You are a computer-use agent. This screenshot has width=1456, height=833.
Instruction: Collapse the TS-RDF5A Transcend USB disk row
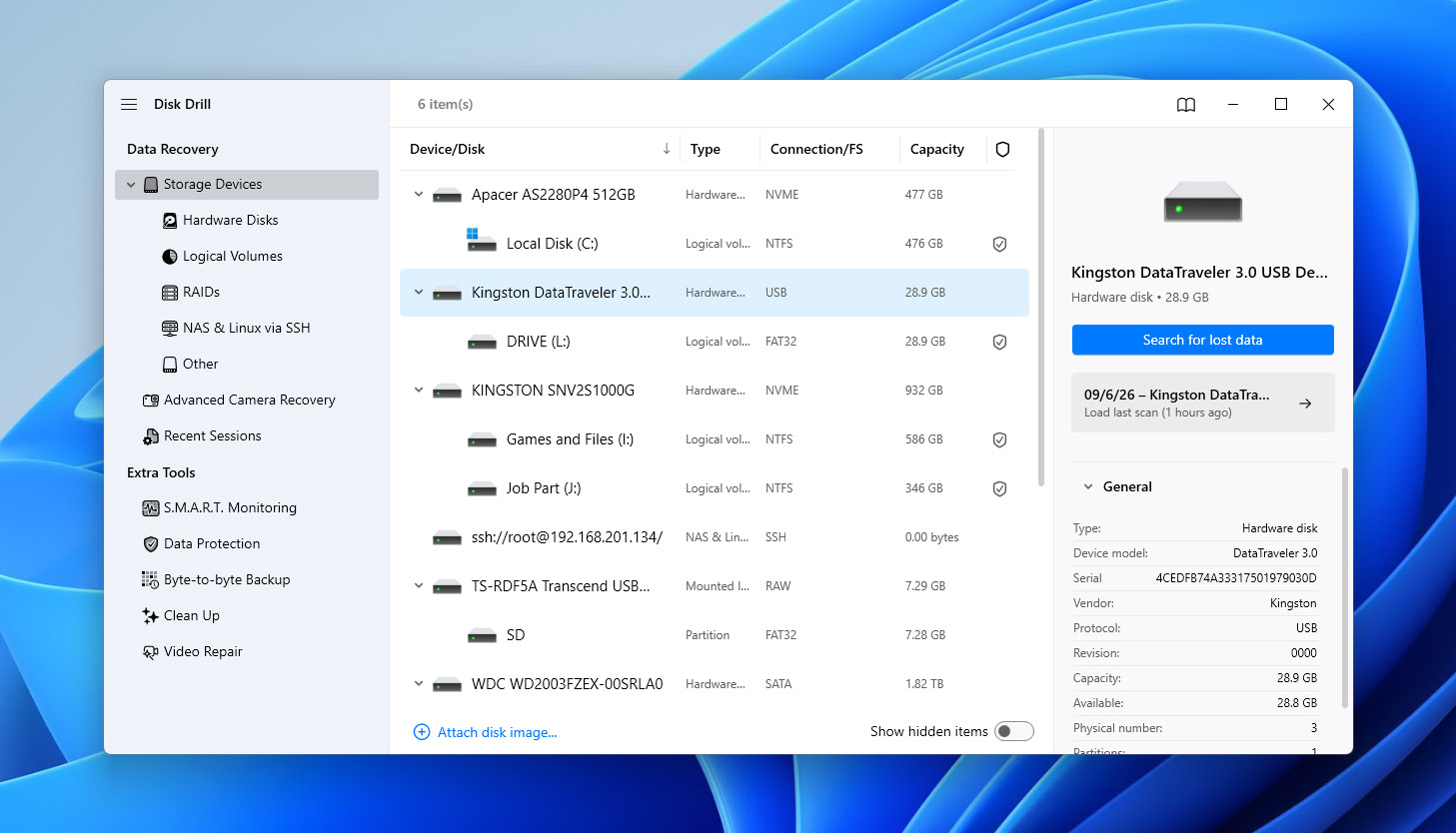coord(419,586)
